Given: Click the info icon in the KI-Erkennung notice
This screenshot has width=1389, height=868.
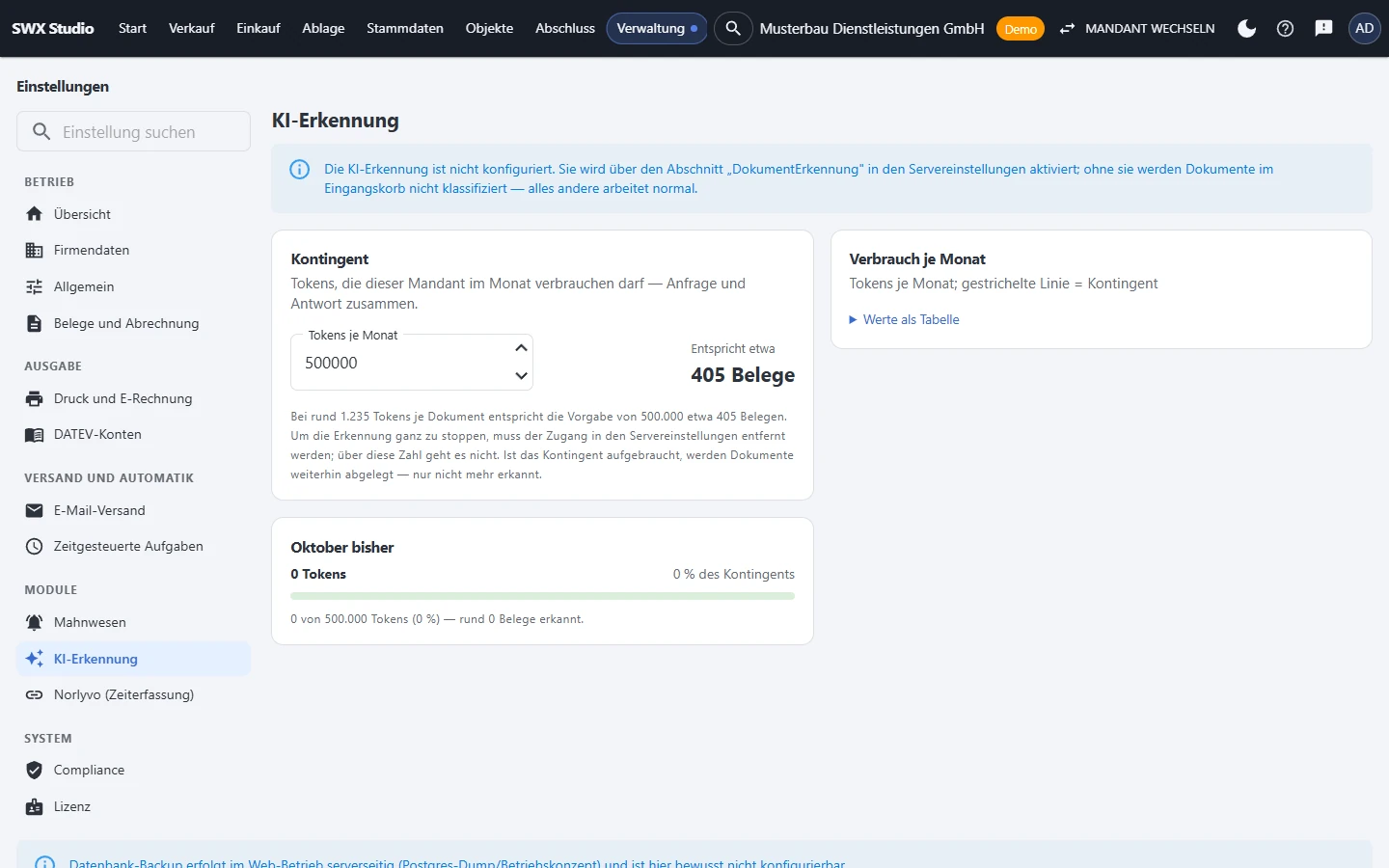Looking at the screenshot, I should pos(300,170).
